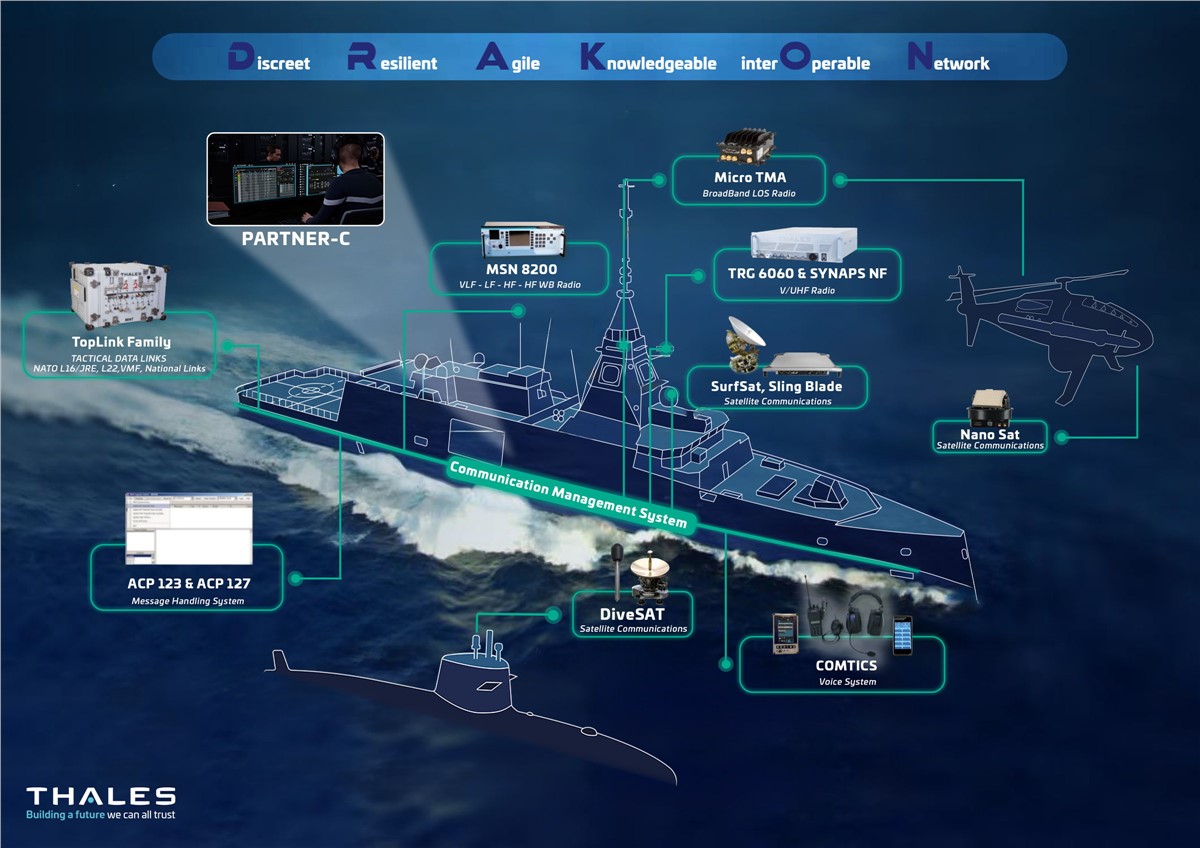Open the ACP 123 & ACP 127 software screenshot

tap(188, 528)
